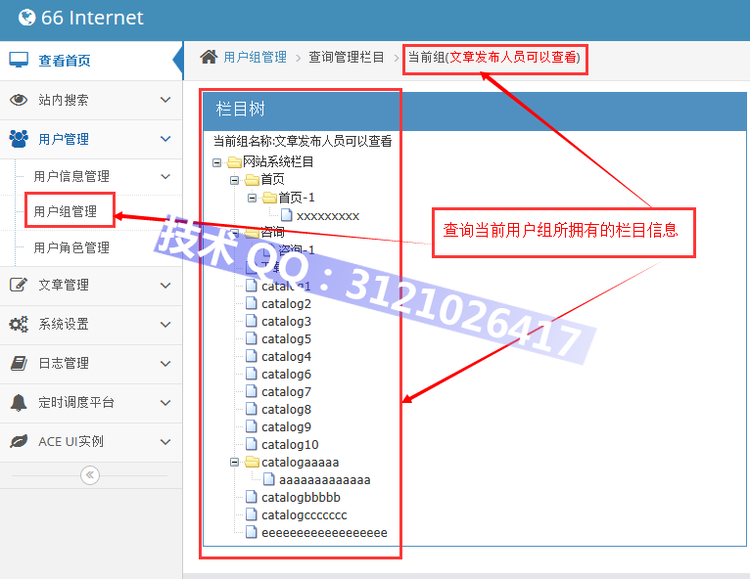
Task: Click the folder icon of catalogaaaaa
Action: pyautogui.click(x=252, y=462)
